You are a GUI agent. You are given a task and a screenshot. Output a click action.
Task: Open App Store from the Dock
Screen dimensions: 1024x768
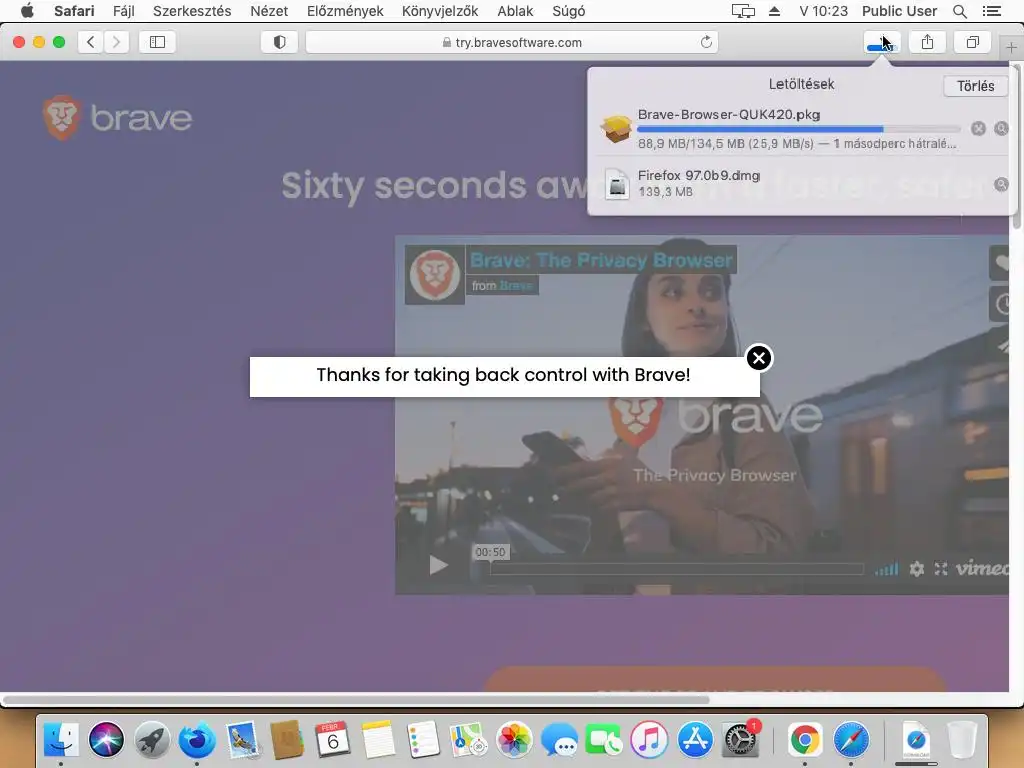(695, 740)
